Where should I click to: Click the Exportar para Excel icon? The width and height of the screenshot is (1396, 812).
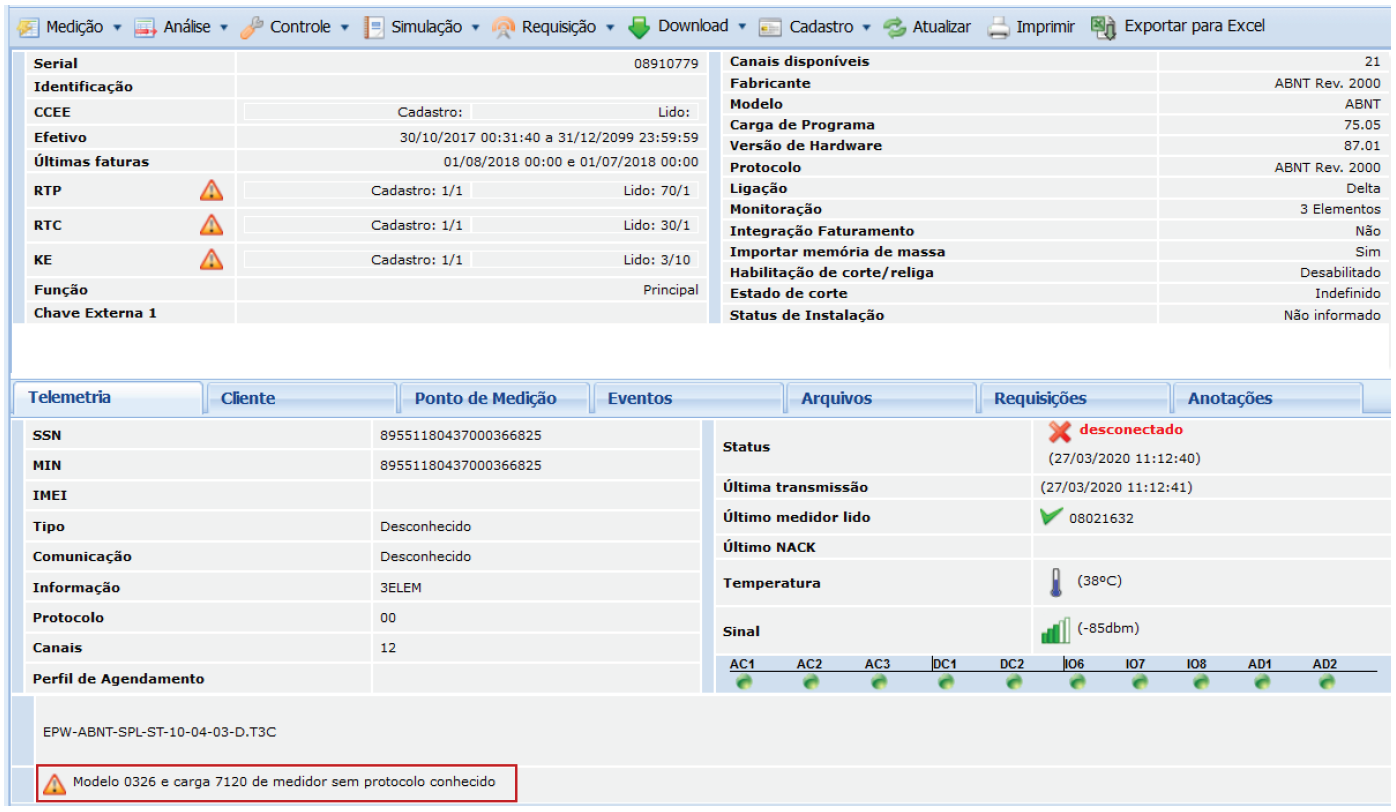coord(1103,27)
